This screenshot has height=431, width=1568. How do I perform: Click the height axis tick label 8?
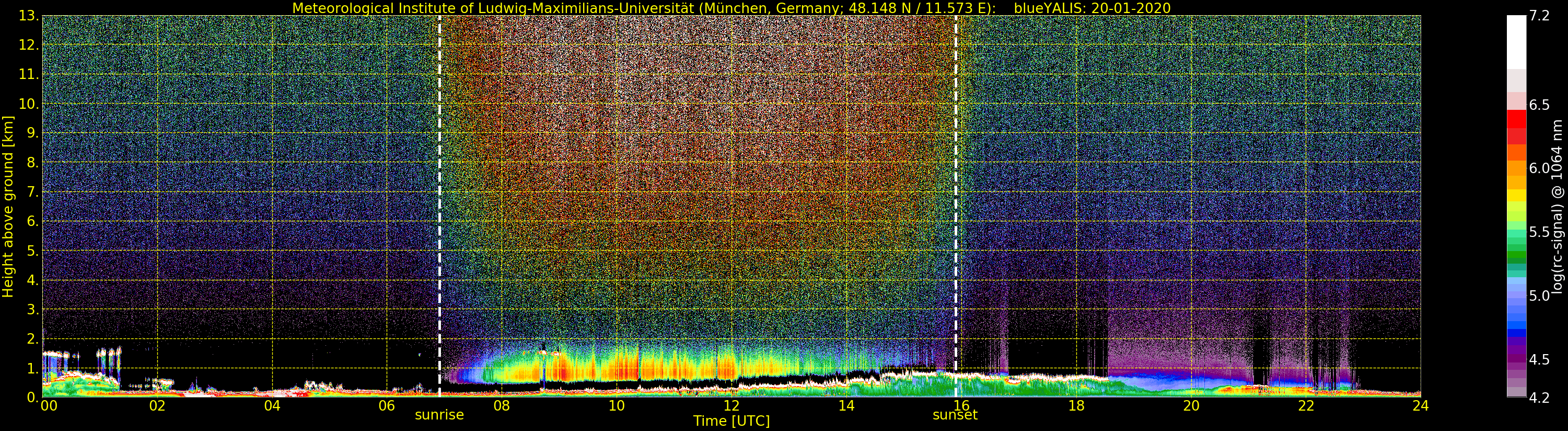(x=33, y=163)
